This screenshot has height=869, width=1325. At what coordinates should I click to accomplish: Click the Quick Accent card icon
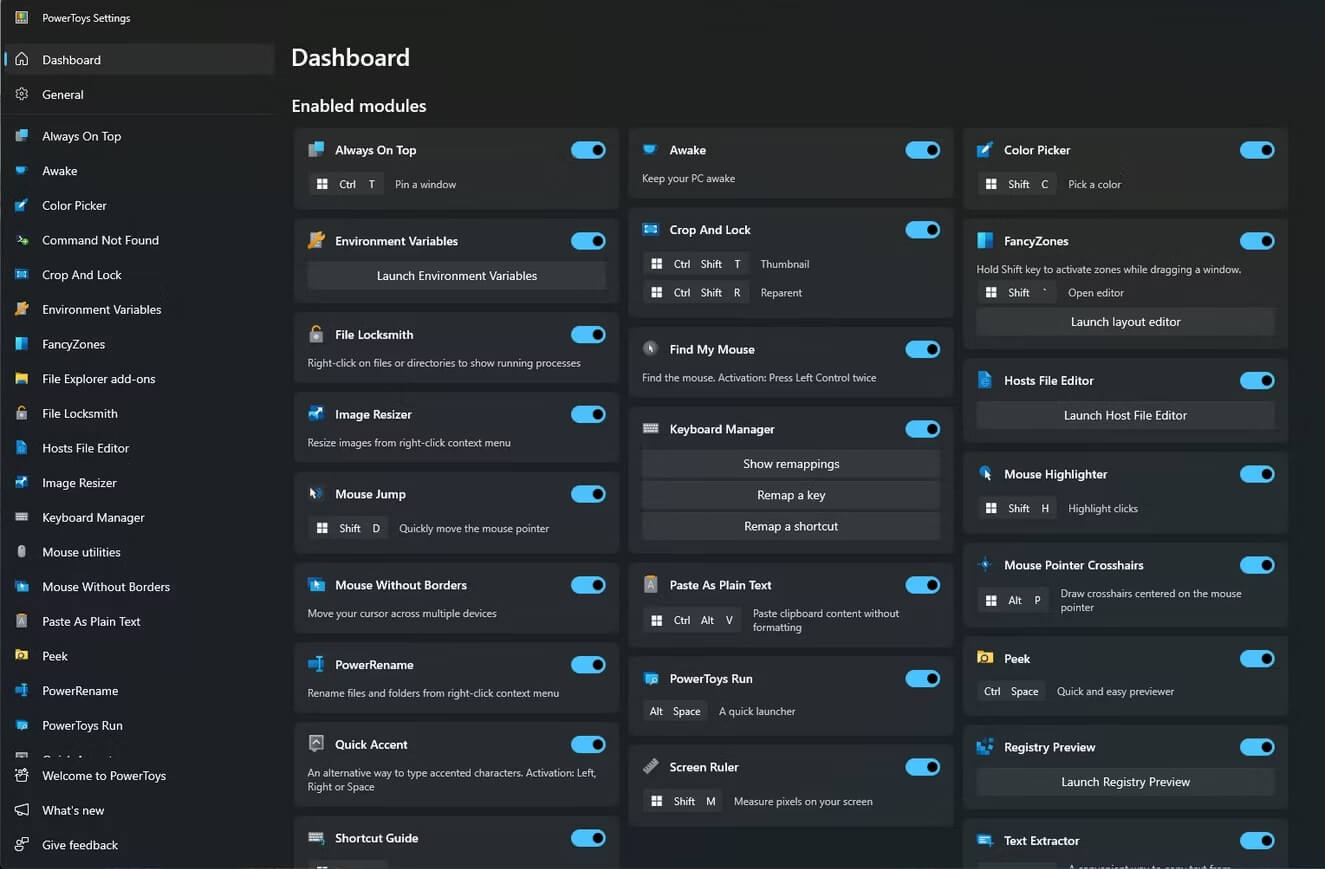pos(316,744)
